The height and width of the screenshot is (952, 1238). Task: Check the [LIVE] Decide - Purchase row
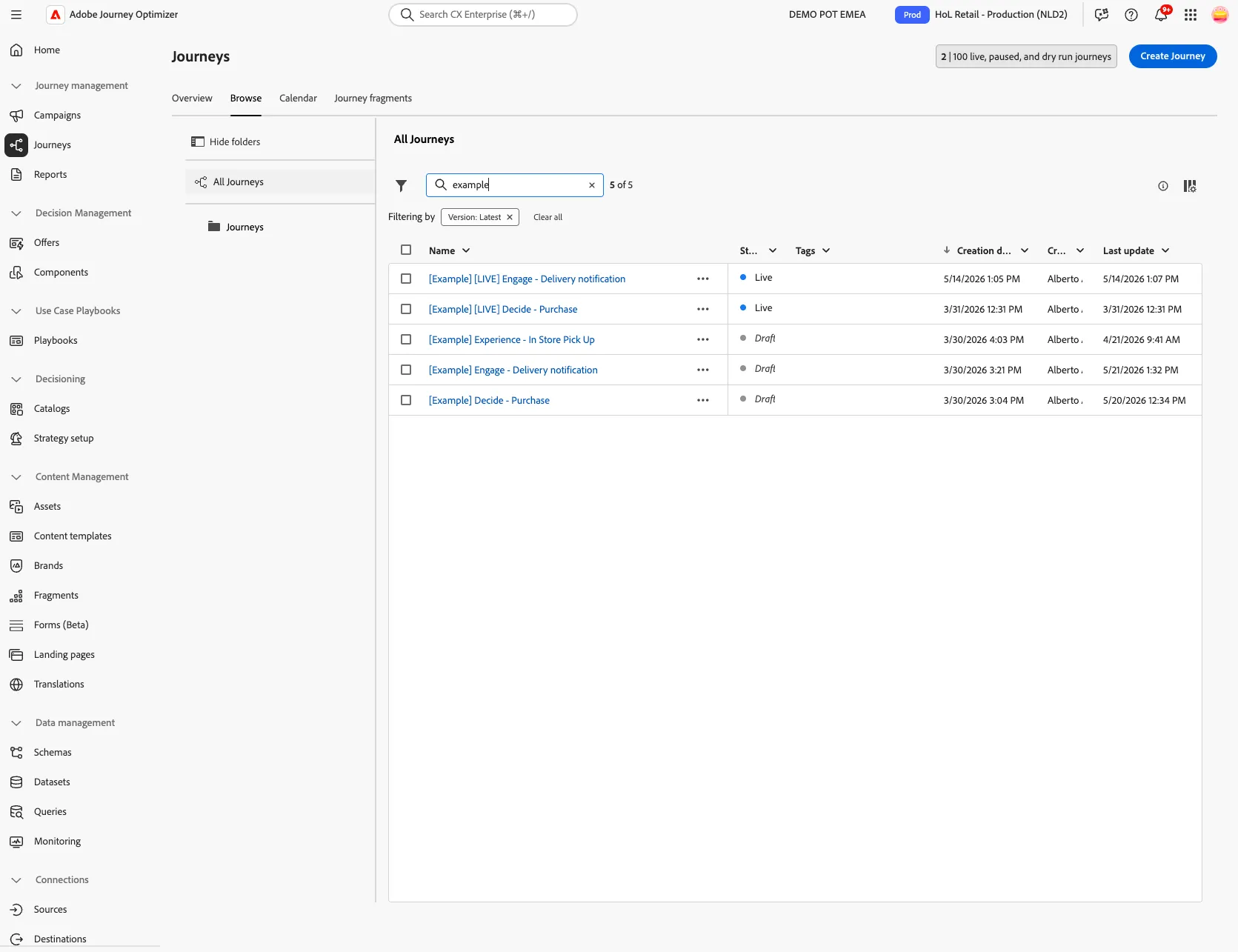[x=406, y=309]
